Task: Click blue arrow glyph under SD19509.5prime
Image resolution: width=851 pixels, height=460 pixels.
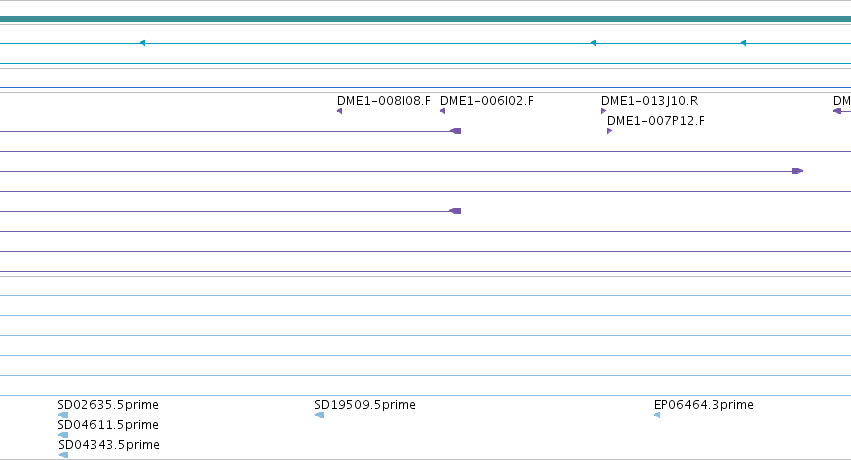Action: [x=320, y=415]
